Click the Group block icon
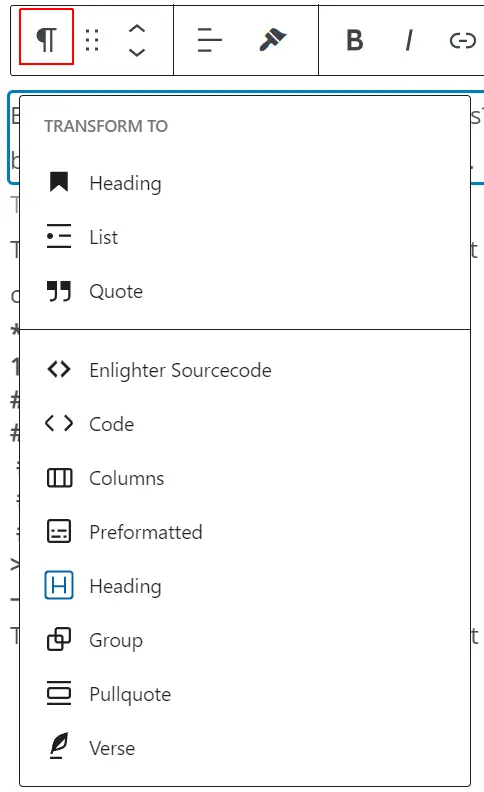This screenshot has width=484, height=792. [59, 639]
